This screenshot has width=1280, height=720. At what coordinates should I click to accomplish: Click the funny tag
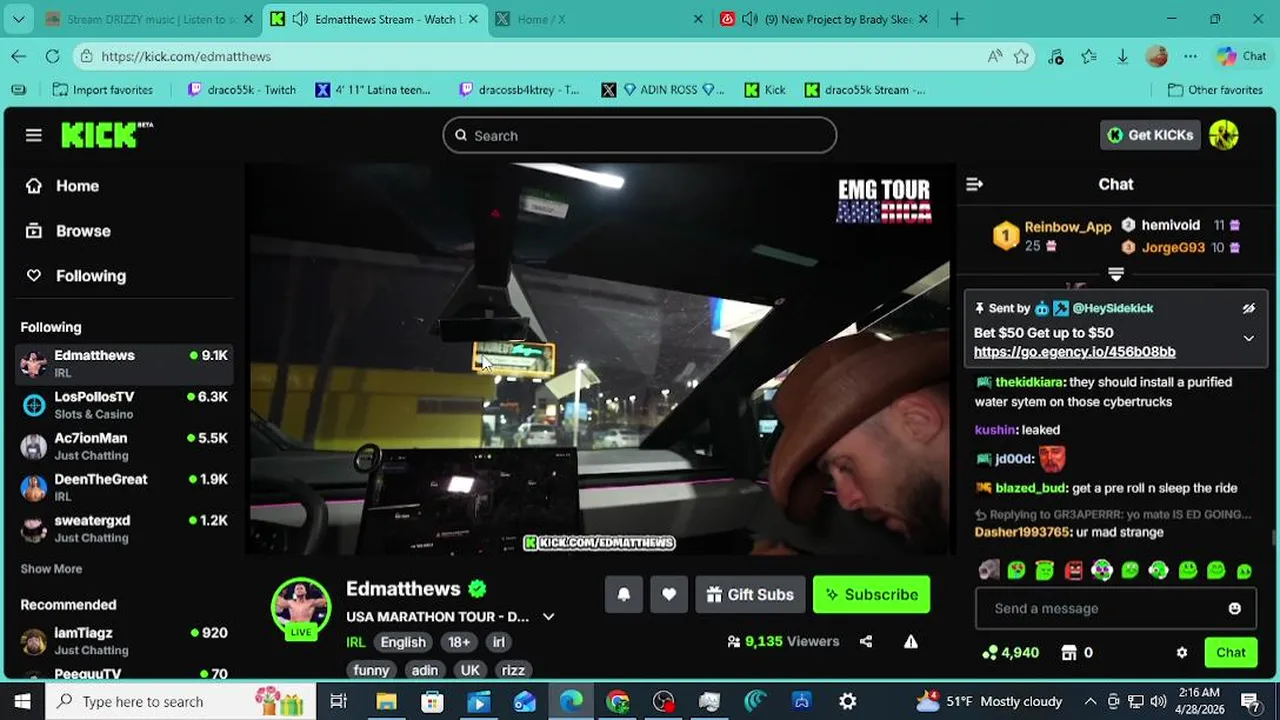click(x=371, y=670)
